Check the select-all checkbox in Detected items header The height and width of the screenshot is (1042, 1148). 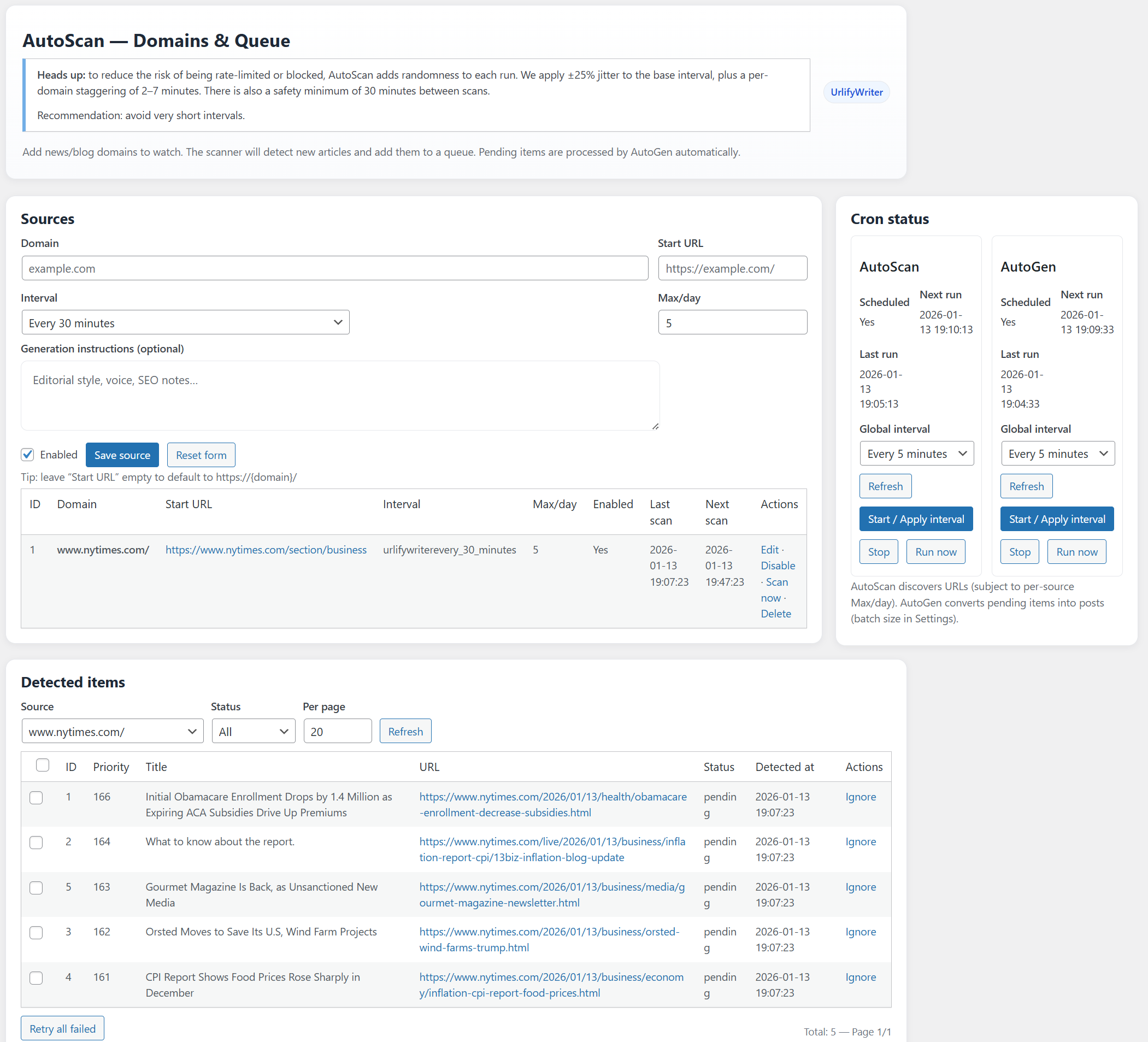(x=43, y=766)
